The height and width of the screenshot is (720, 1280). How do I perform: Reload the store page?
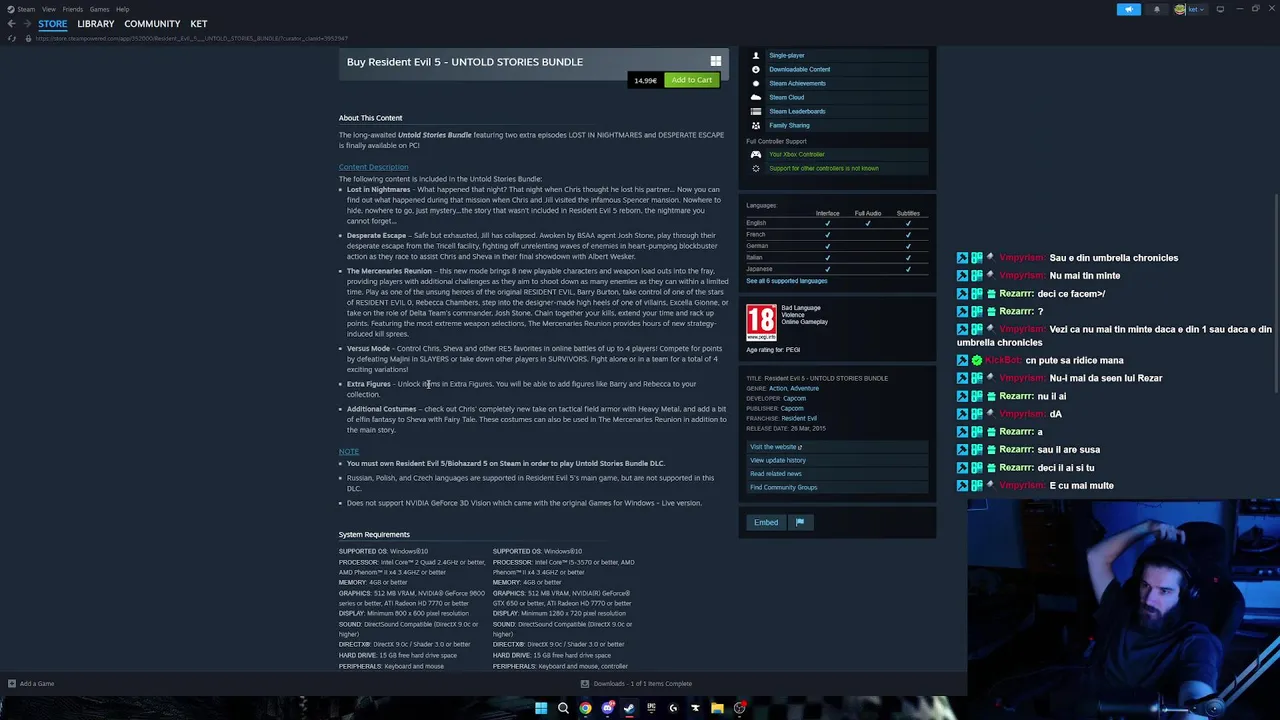[x=12, y=38]
